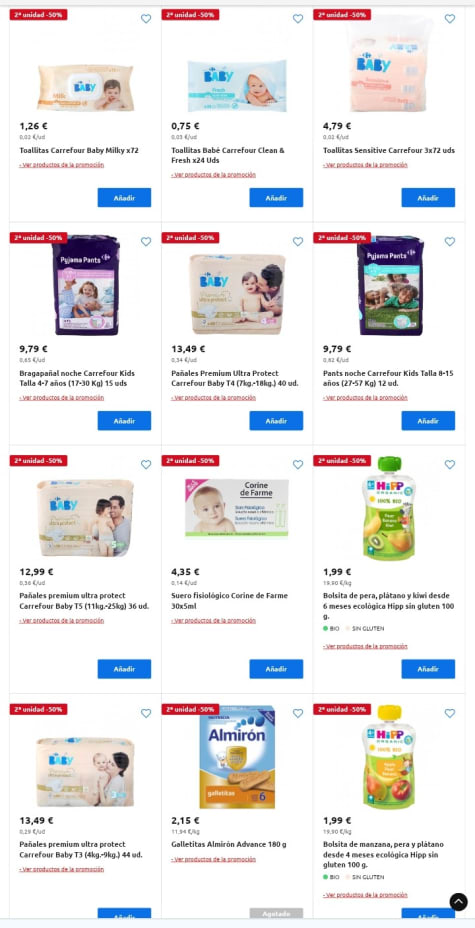The width and height of the screenshot is (475, 928).
Task: Favorite the Suero fisiológico Corine de Farme
Action: tap(298, 465)
